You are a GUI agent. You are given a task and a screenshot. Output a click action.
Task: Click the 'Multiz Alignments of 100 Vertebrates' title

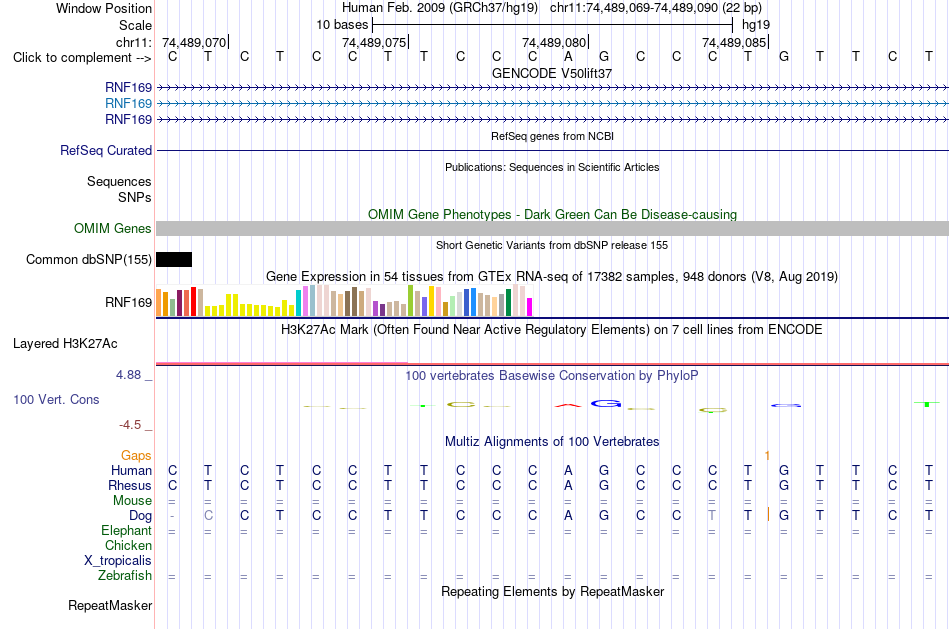click(552, 442)
